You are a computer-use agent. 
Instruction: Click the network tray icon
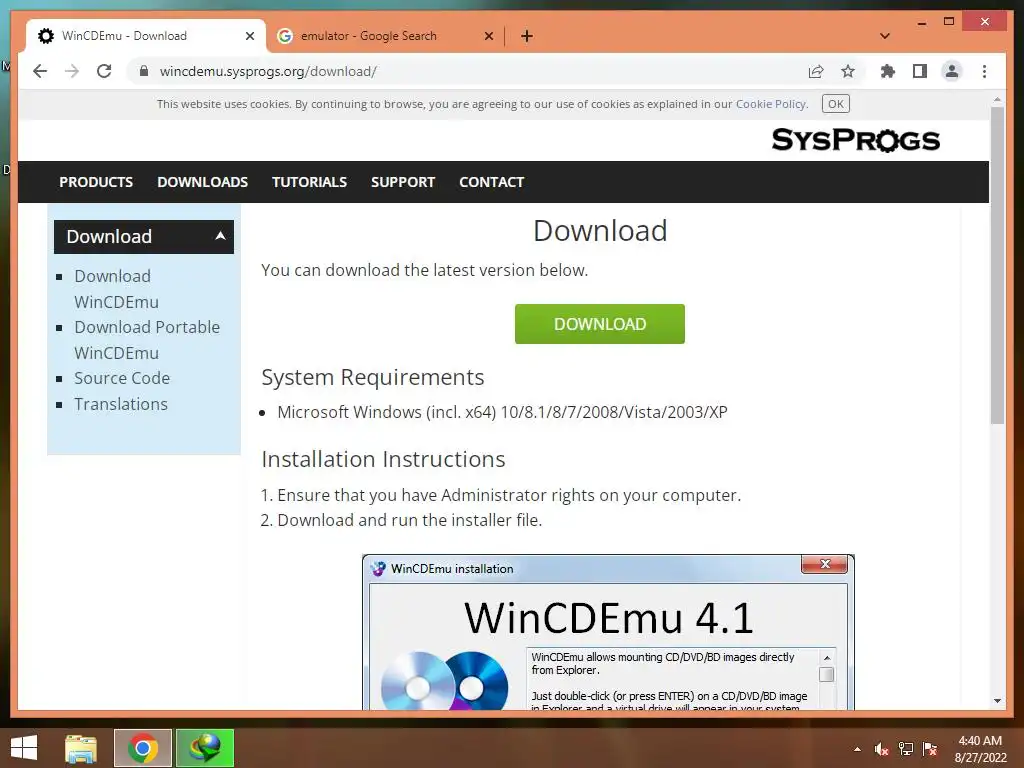click(906, 749)
